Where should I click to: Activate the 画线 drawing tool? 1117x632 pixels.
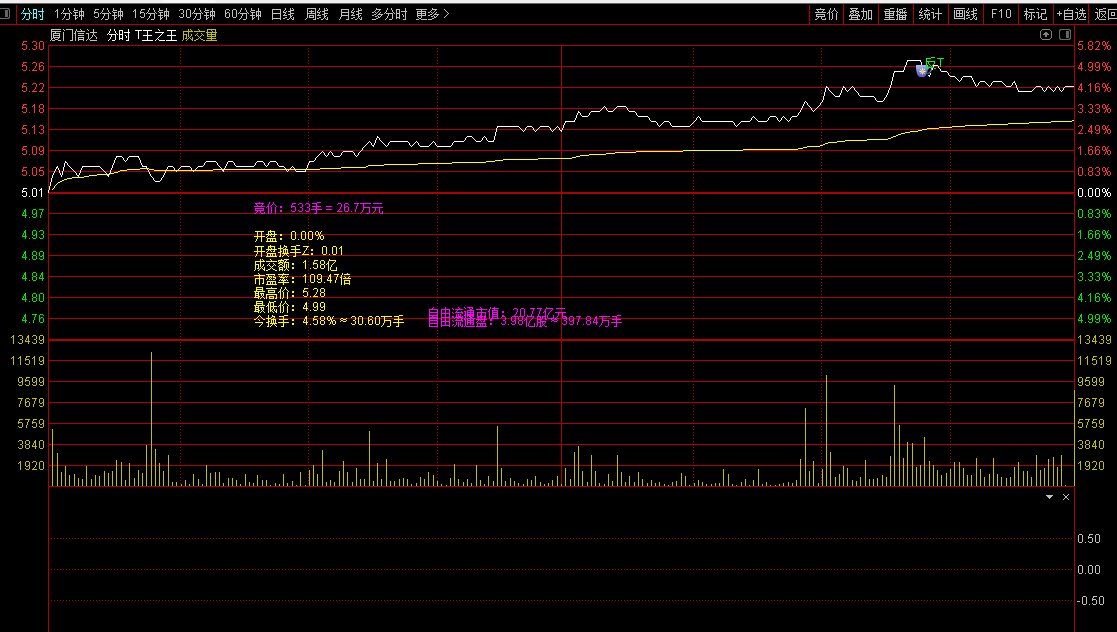[x=965, y=14]
